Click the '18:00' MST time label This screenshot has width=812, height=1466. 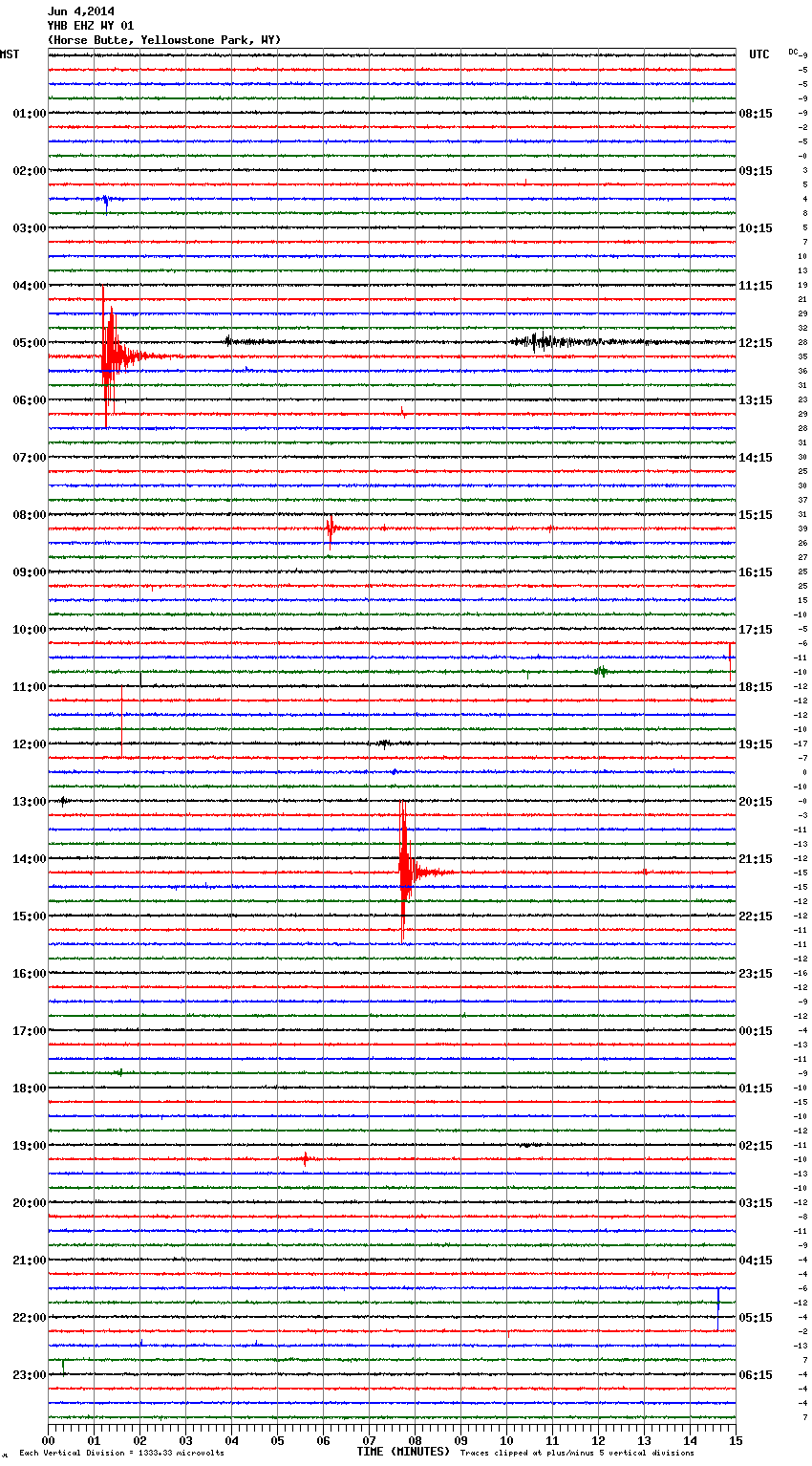point(29,1089)
